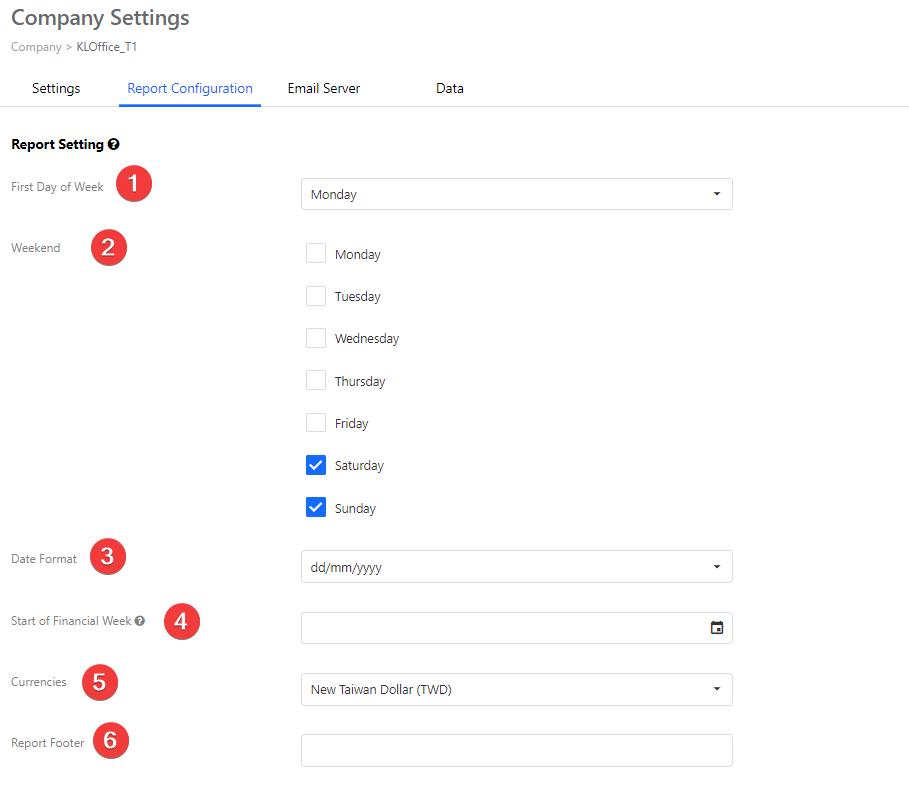Expand the Date Format dropdown
The image size is (909, 811).
click(517, 567)
